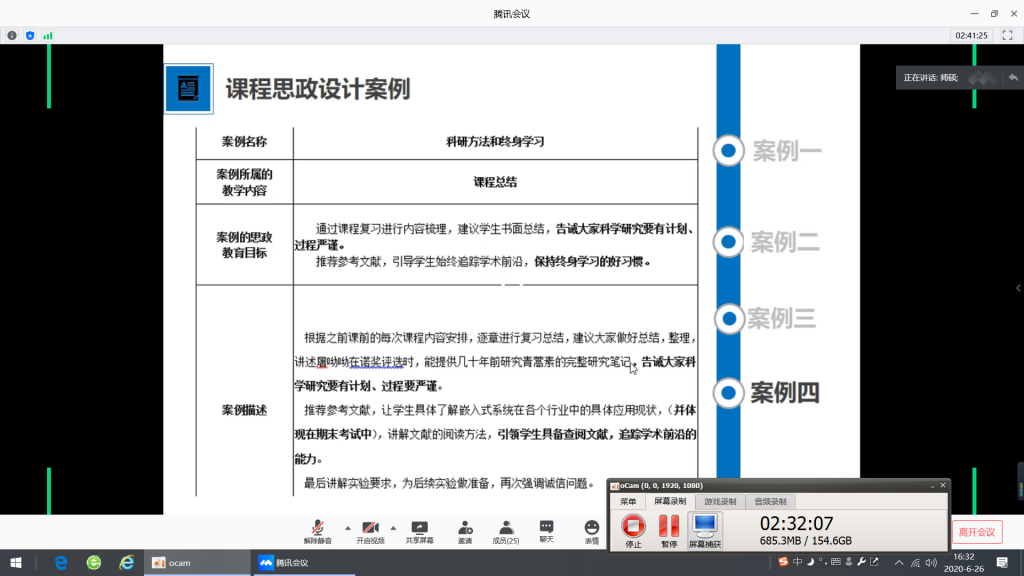Turn on the camera with 开启视频
The image size is (1024, 576).
click(370, 528)
